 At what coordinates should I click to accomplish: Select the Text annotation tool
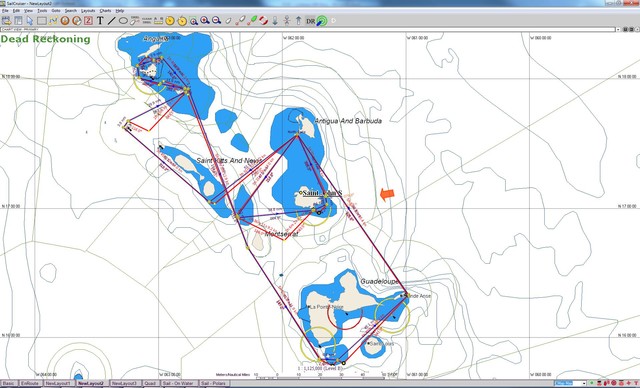click(x=100, y=20)
